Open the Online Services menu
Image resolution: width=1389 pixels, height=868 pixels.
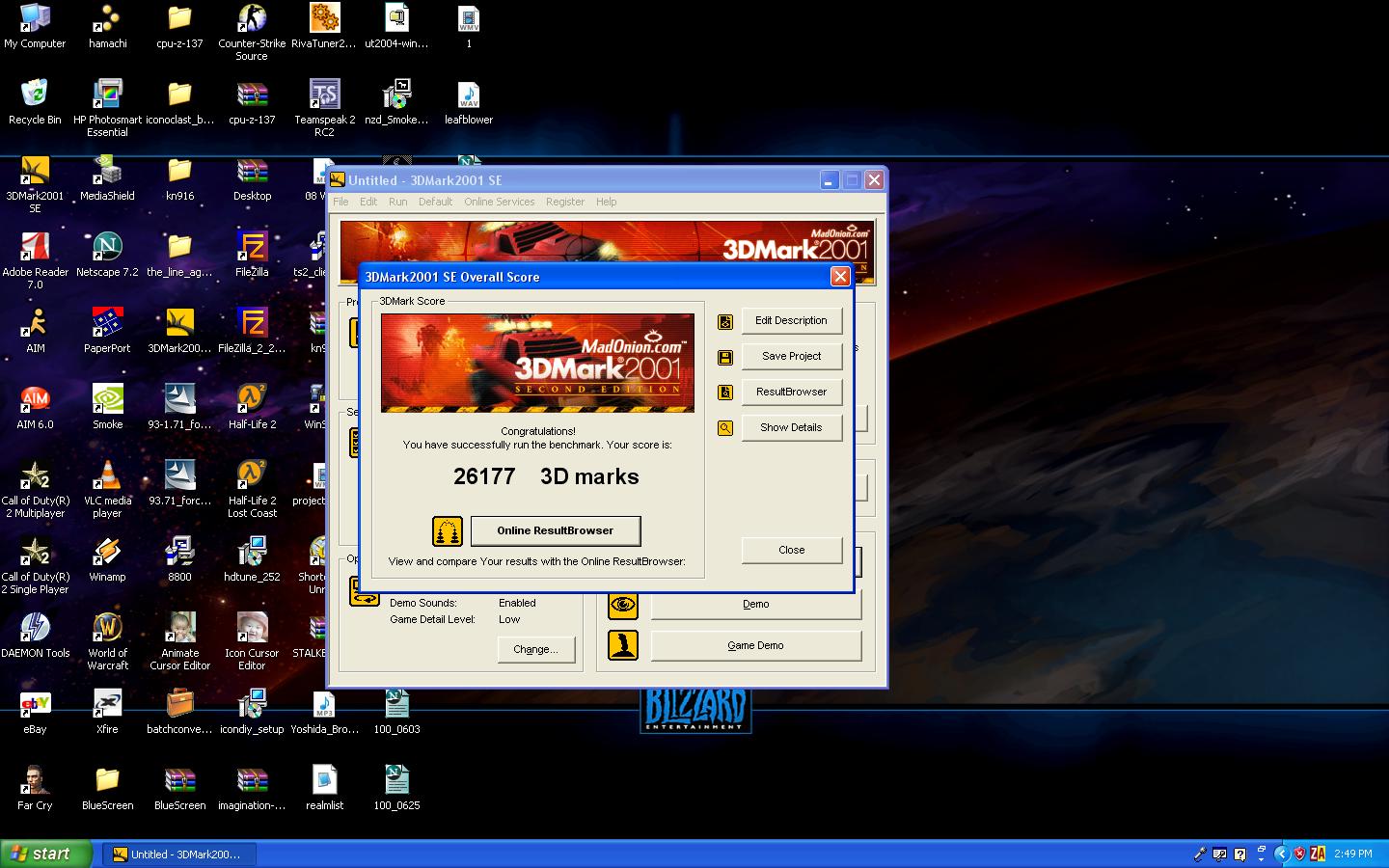499,202
